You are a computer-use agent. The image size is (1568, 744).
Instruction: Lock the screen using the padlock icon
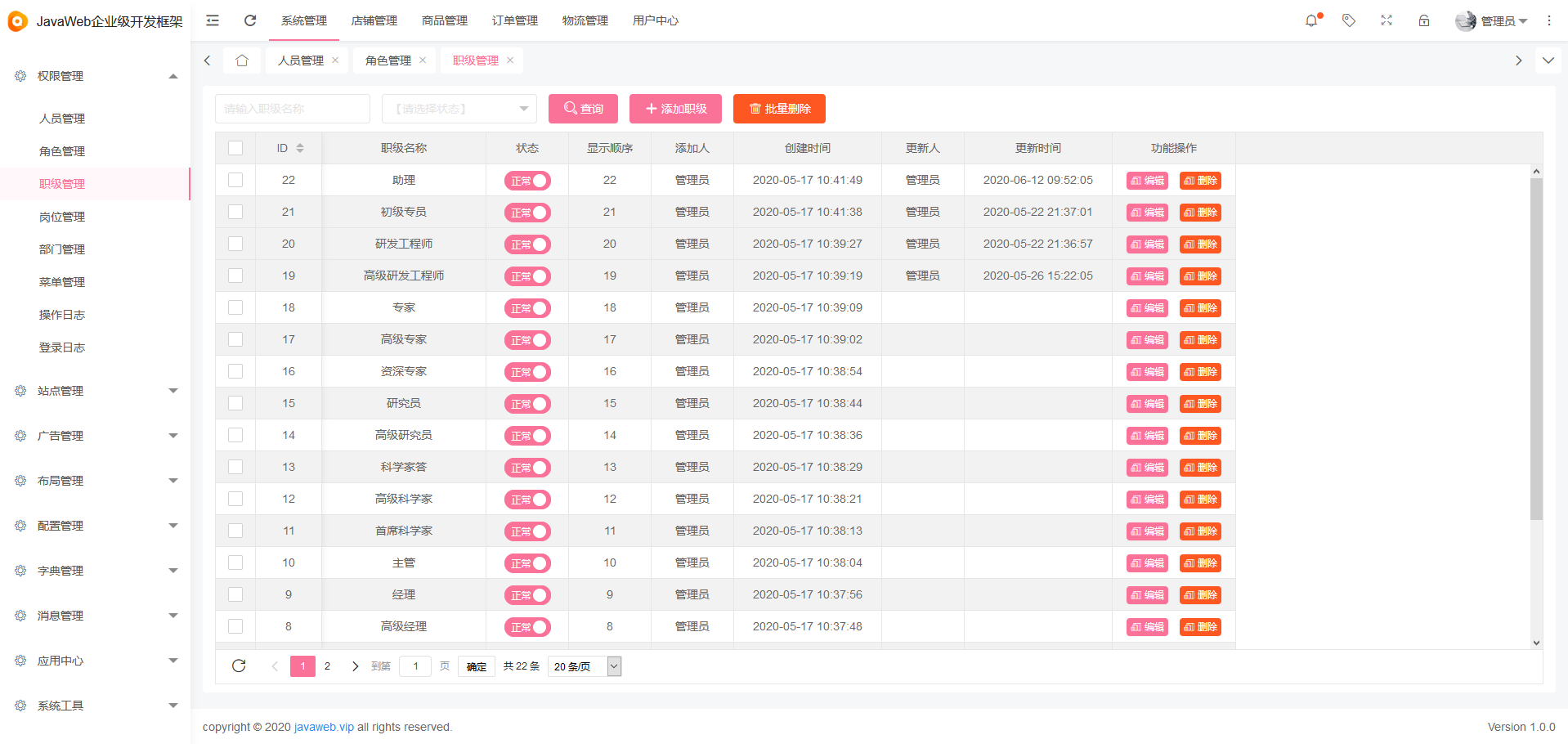coord(1424,20)
